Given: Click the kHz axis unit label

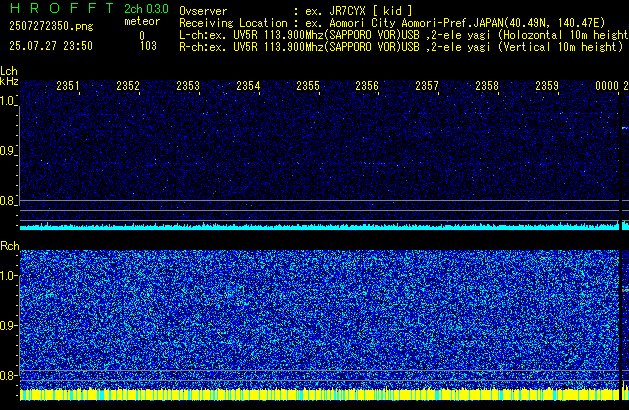Looking at the screenshot, I should coord(9,81).
